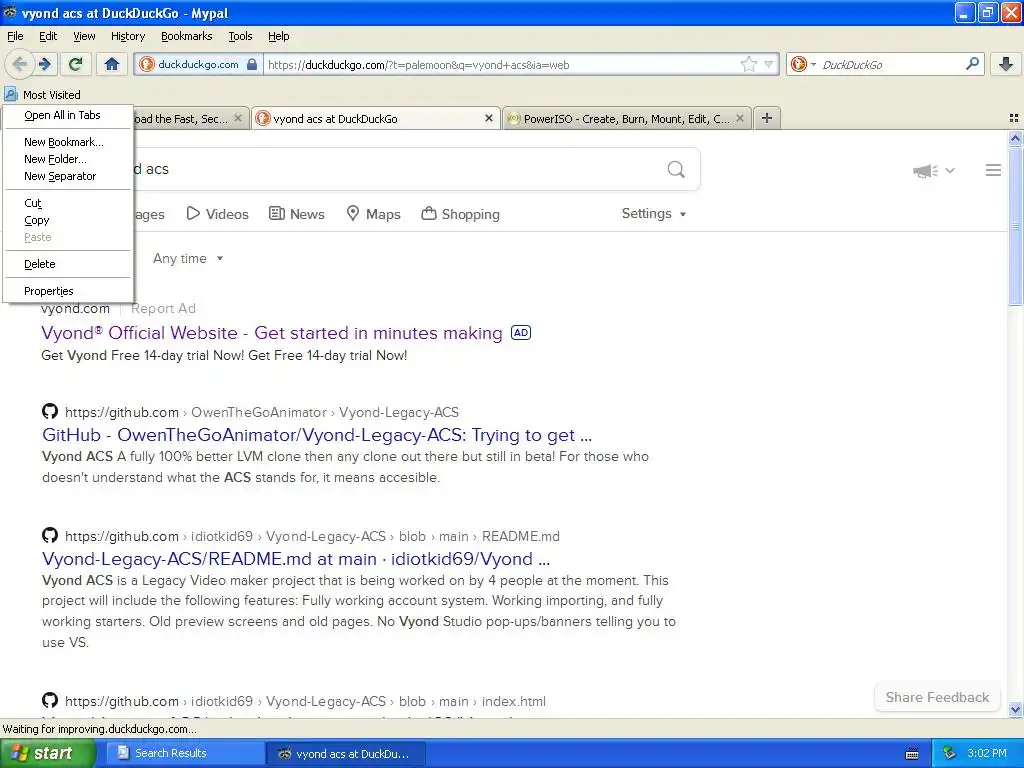The height and width of the screenshot is (768, 1024).
Task: Click GitHub icon beside README.md URL
Action: coord(50,536)
